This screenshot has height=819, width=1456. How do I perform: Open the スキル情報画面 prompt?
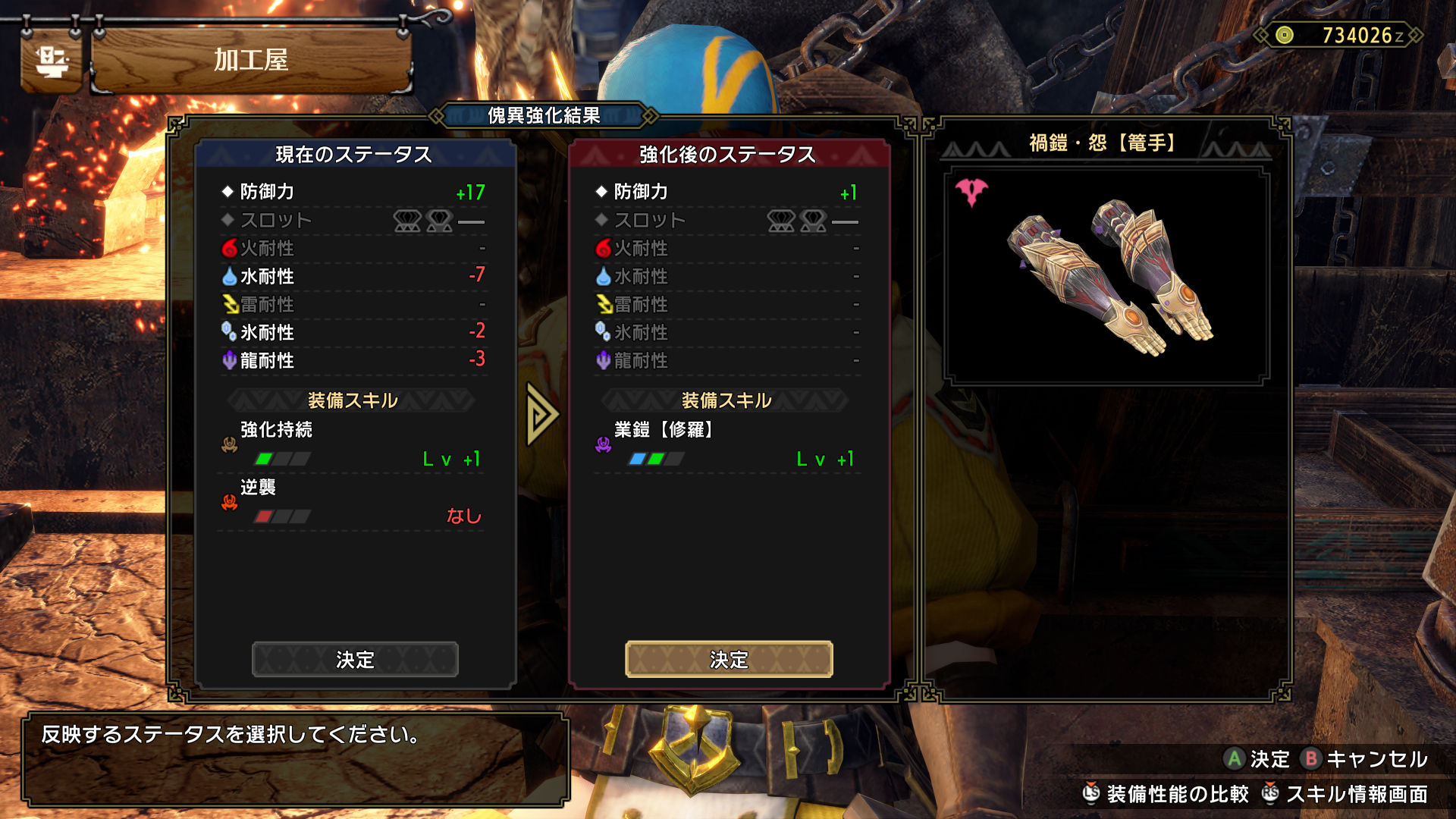coord(1345,794)
